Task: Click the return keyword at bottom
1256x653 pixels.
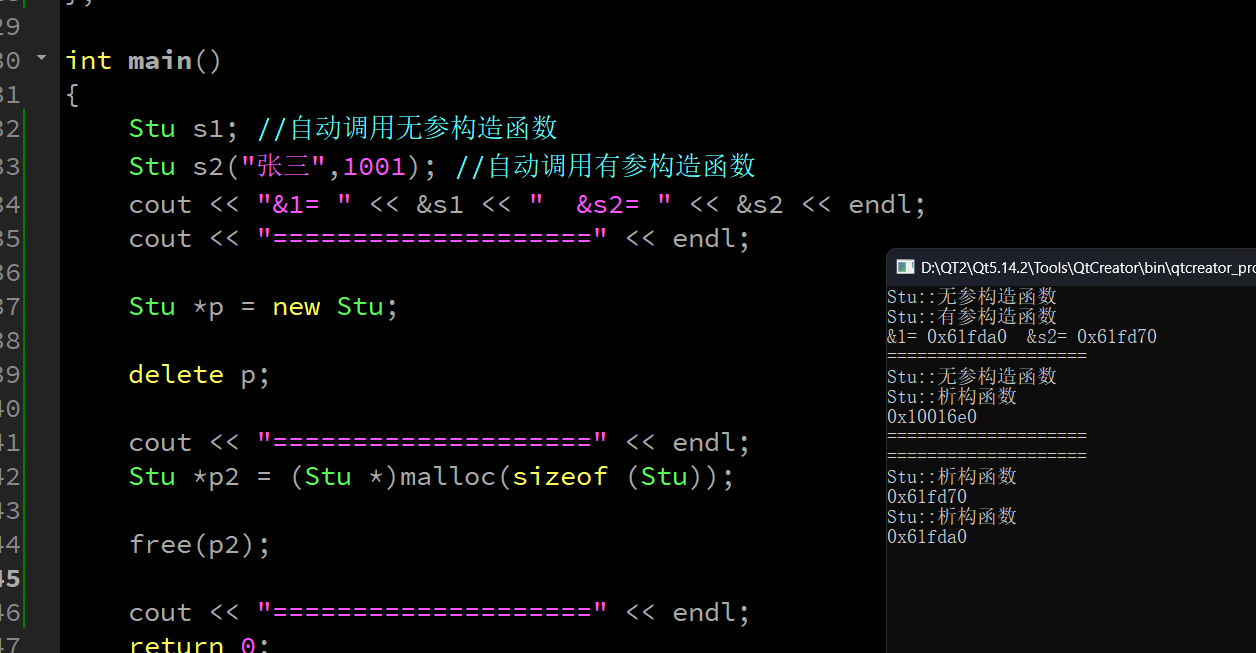Action: (176, 645)
